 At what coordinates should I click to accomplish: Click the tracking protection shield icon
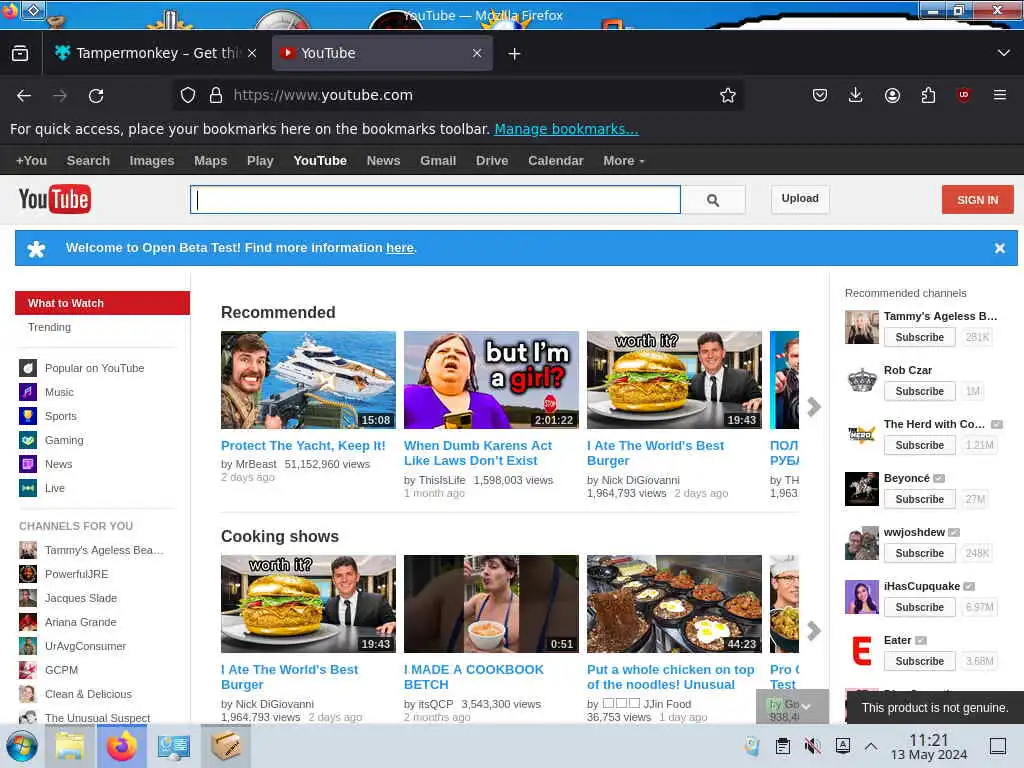click(188, 95)
